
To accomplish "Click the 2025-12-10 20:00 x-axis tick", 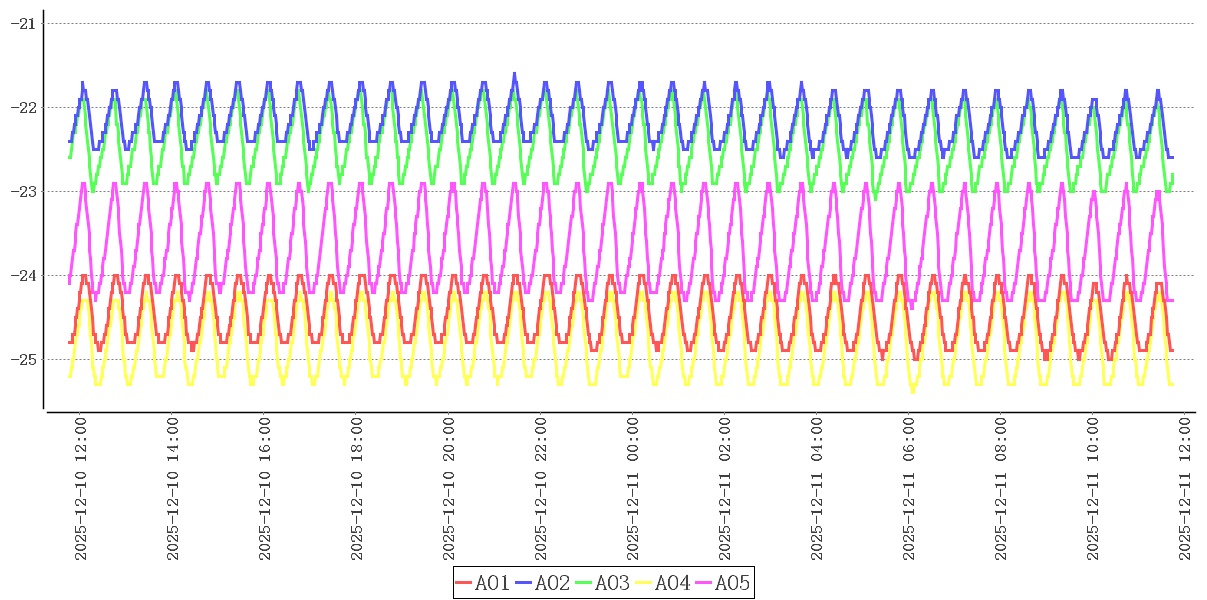I will coord(449,488).
